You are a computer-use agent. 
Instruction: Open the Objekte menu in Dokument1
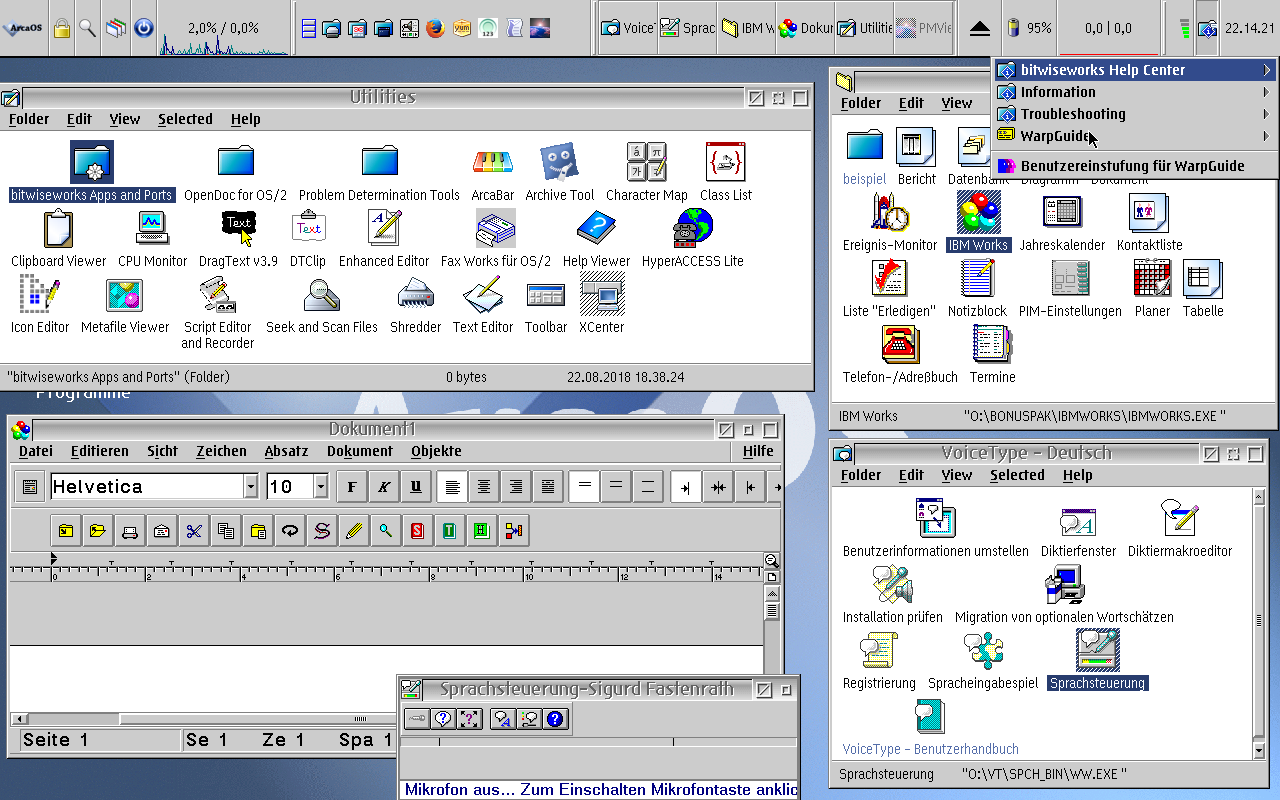436,451
